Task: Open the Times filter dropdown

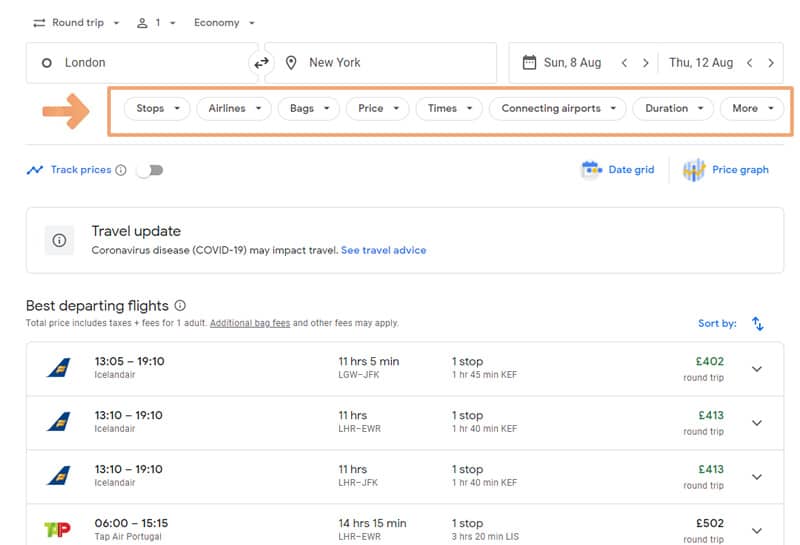Action: click(449, 109)
